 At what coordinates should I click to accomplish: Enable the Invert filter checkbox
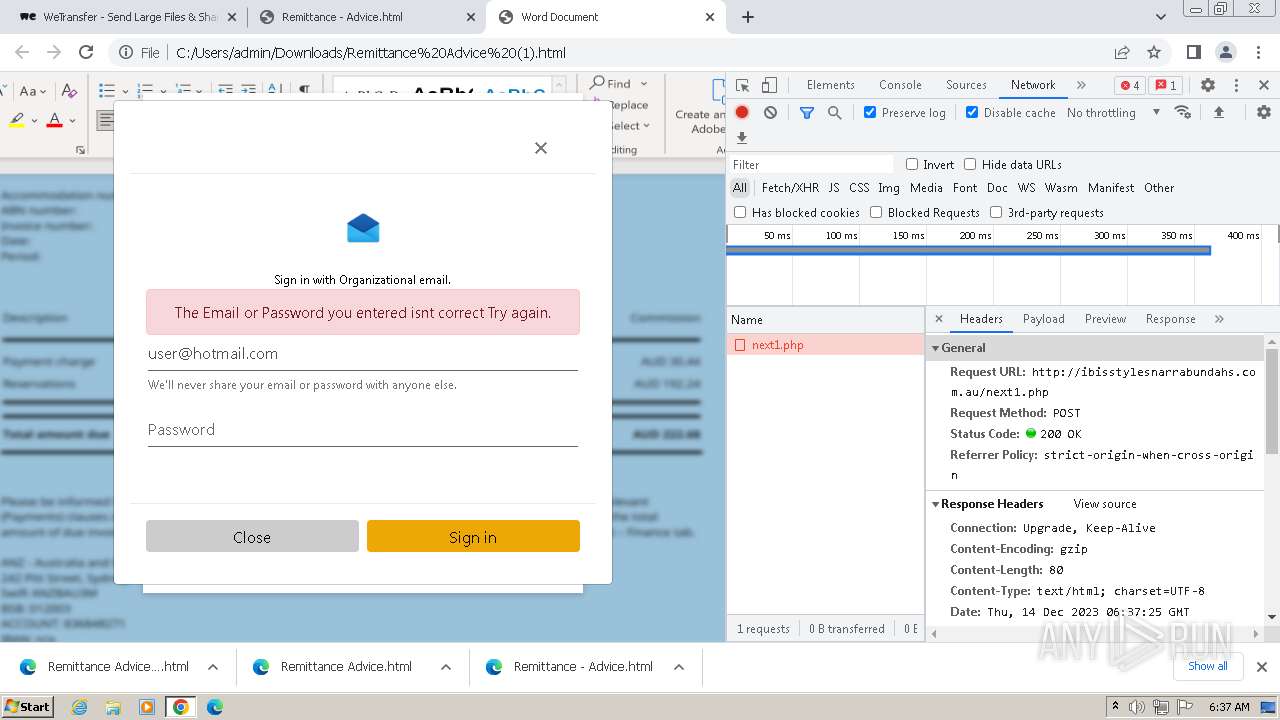pyautogui.click(x=912, y=164)
